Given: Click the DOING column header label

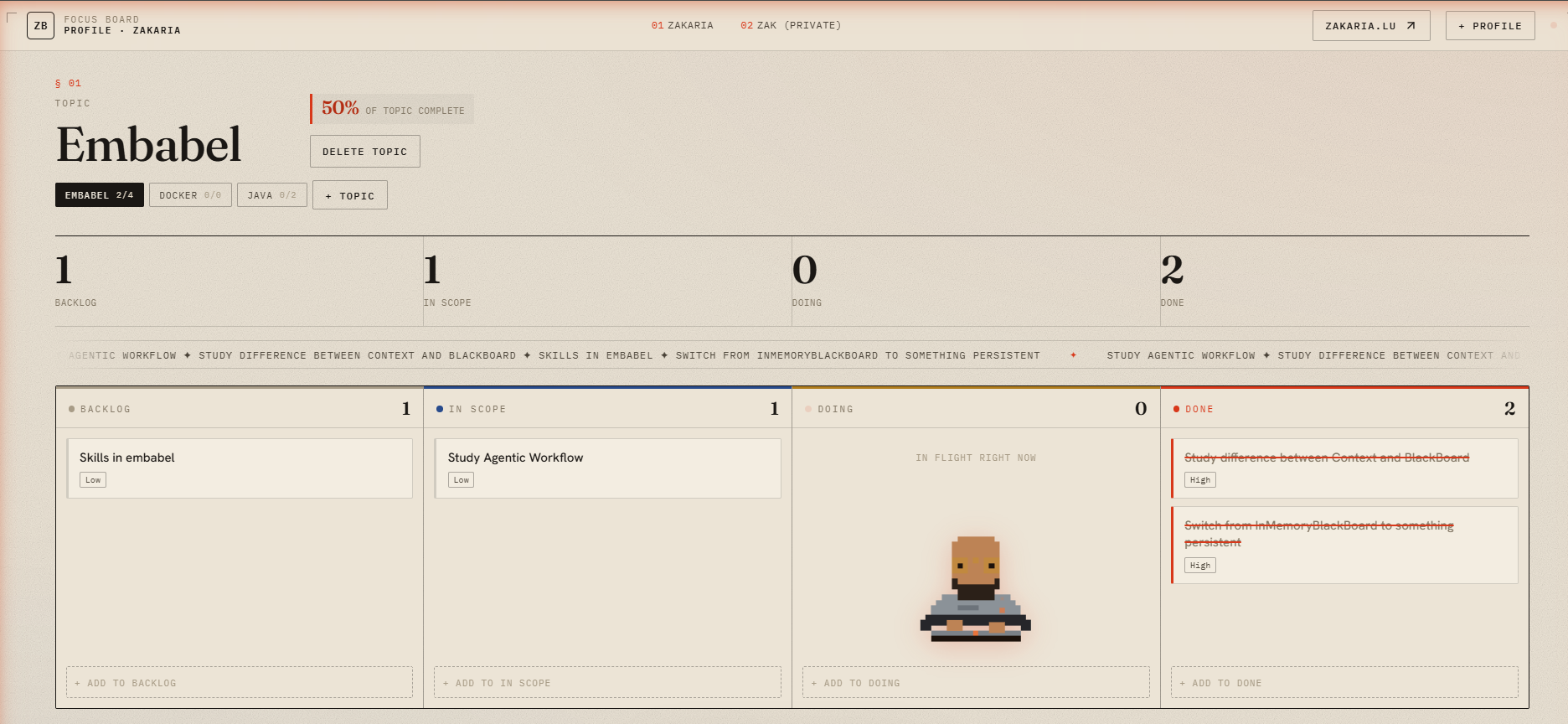Looking at the screenshot, I should 836,410.
